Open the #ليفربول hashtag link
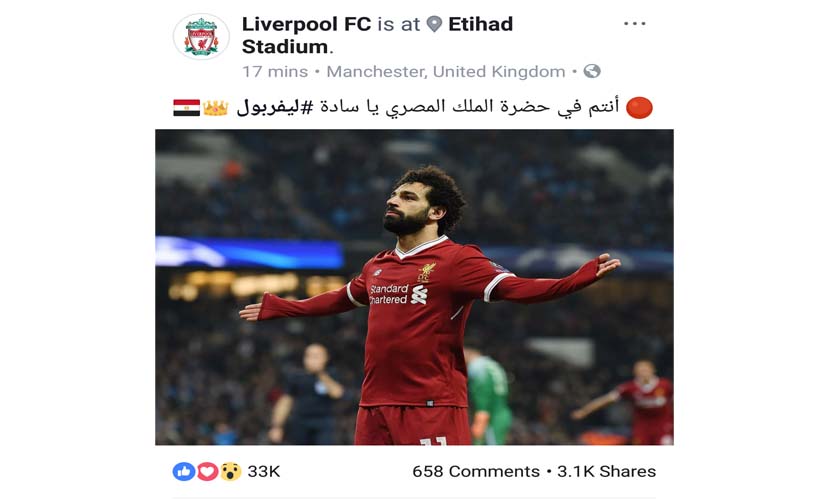This screenshot has width=825, height=500. click(268, 107)
